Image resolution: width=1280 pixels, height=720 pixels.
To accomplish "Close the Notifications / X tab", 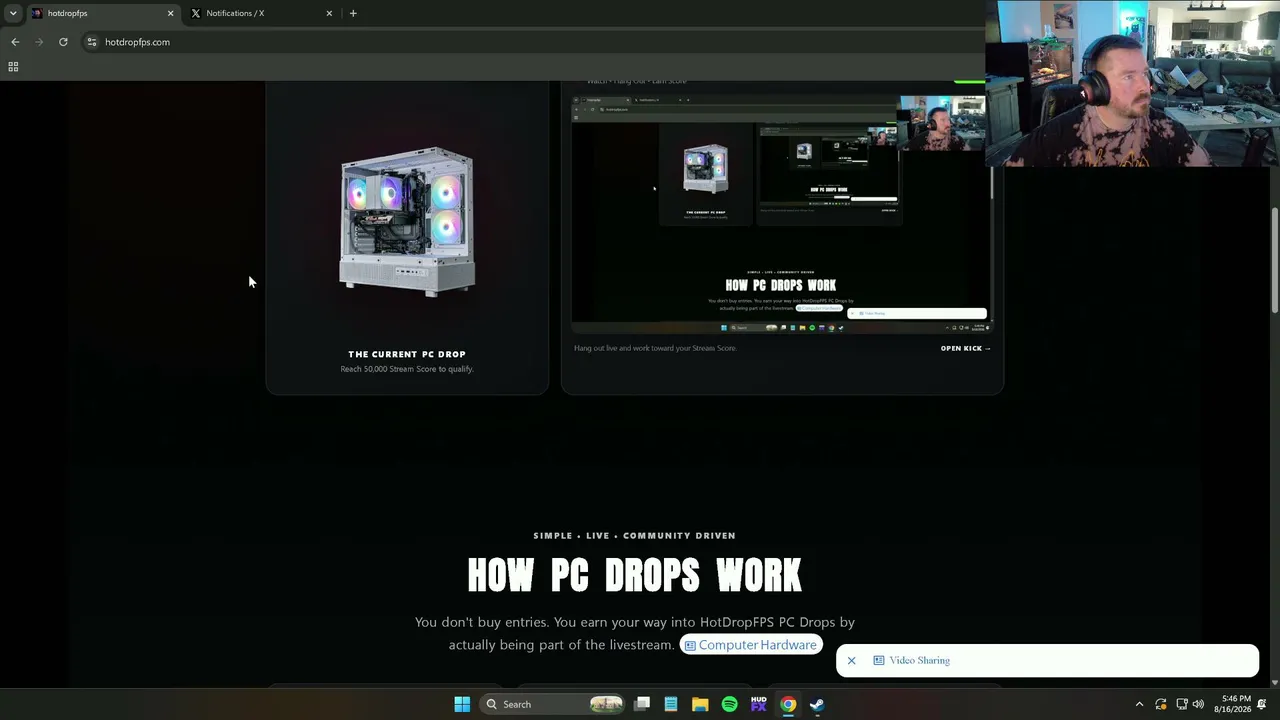I will (329, 13).
